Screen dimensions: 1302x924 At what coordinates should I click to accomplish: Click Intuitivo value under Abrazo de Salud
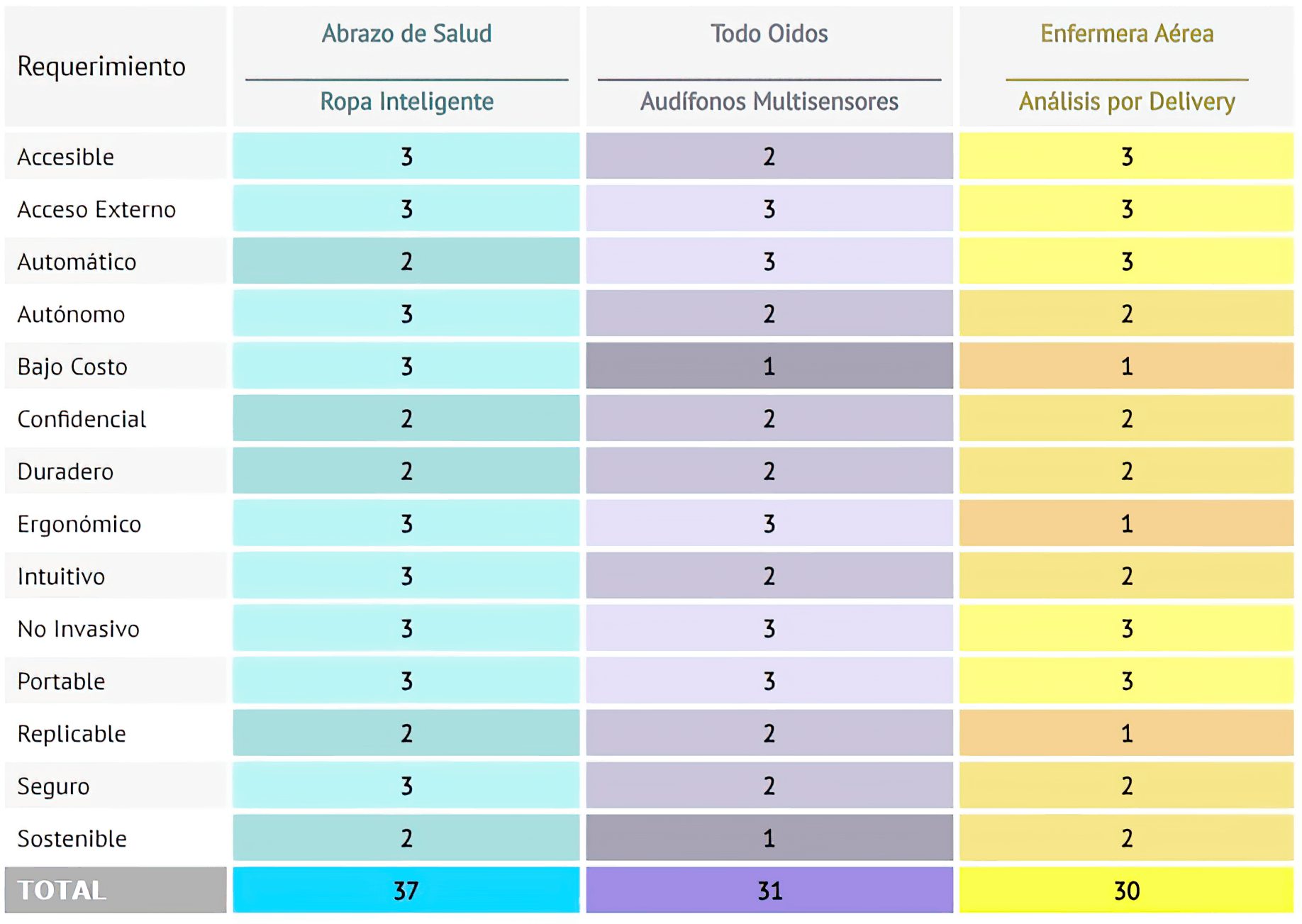tap(406, 576)
